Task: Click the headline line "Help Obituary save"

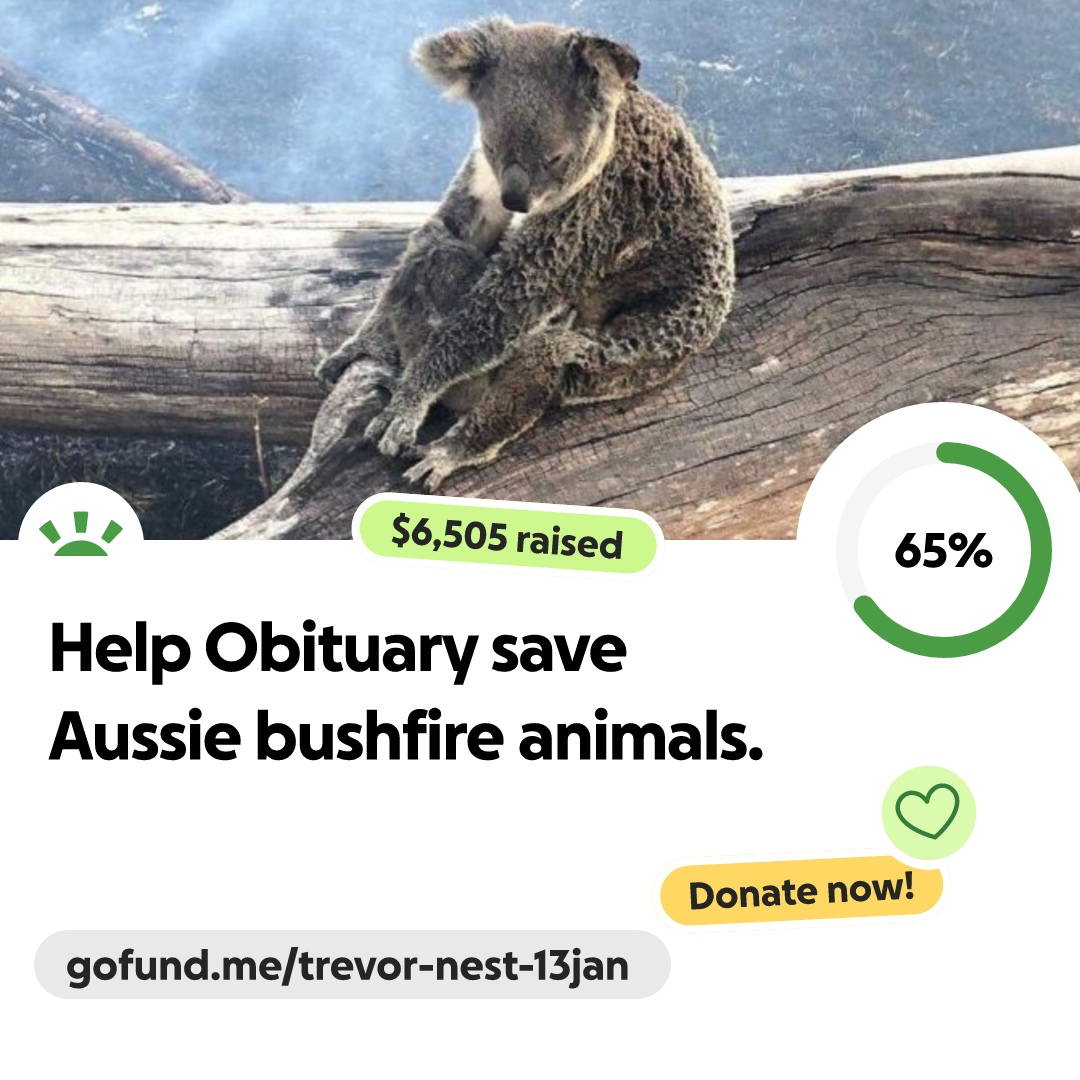Action: coord(338,649)
